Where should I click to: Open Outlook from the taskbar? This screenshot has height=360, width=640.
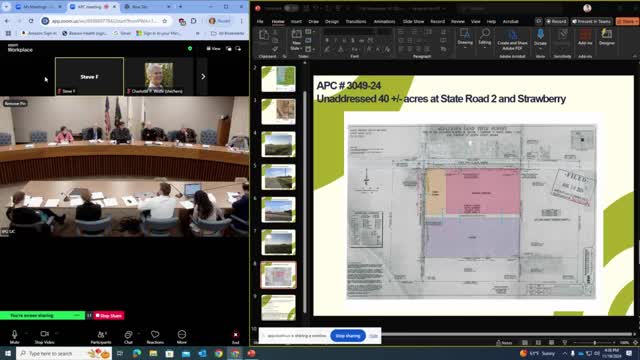(x=202, y=353)
